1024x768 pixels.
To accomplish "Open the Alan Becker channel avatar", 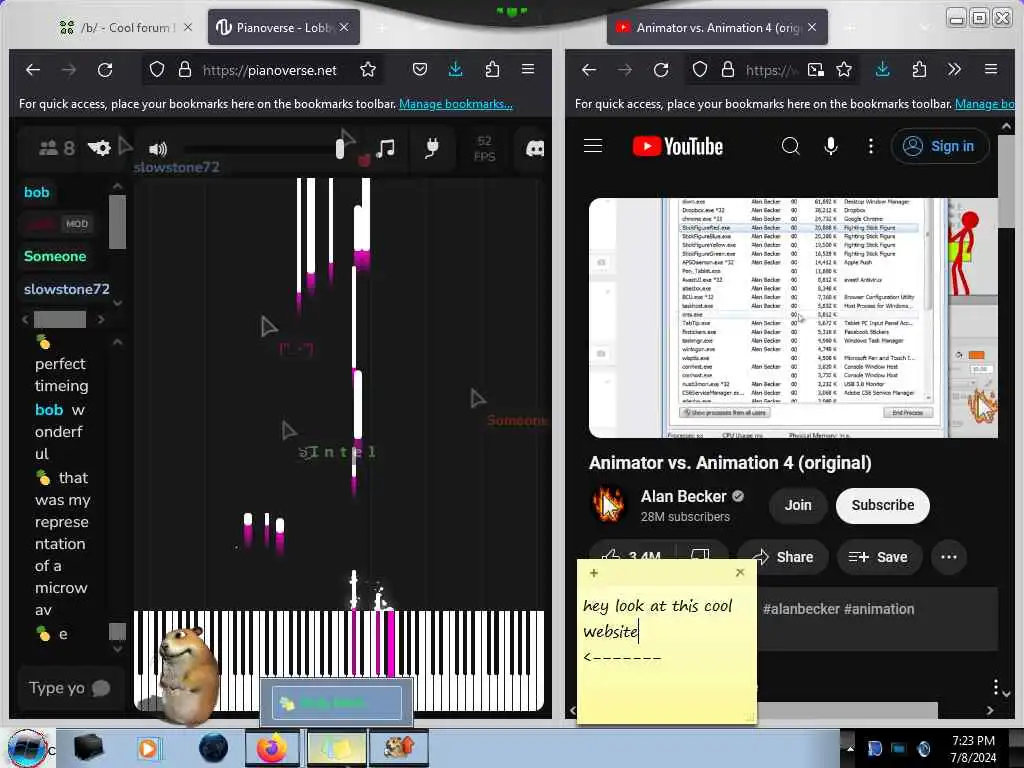I will pos(609,505).
